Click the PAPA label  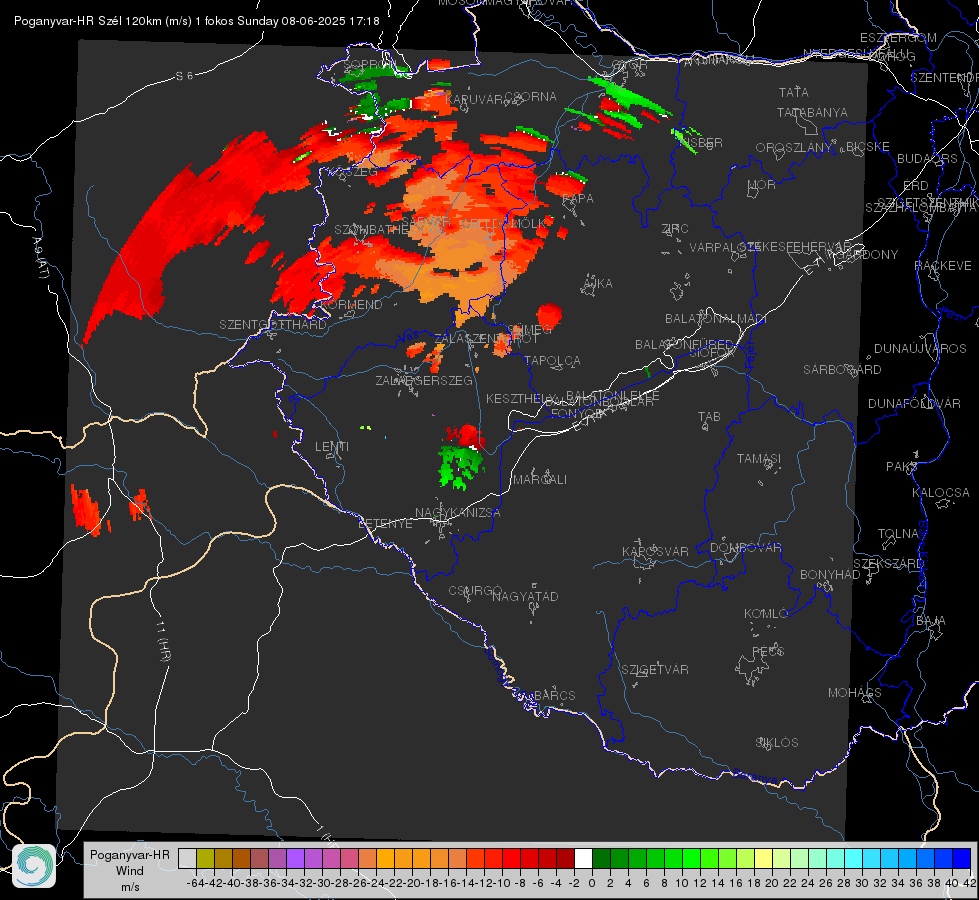(578, 199)
